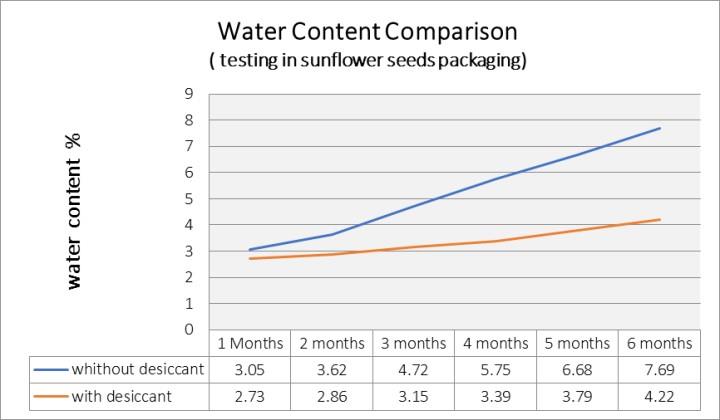Select the 3.05 data cell
Viewport: 720px width, 420px height.
click(250, 370)
